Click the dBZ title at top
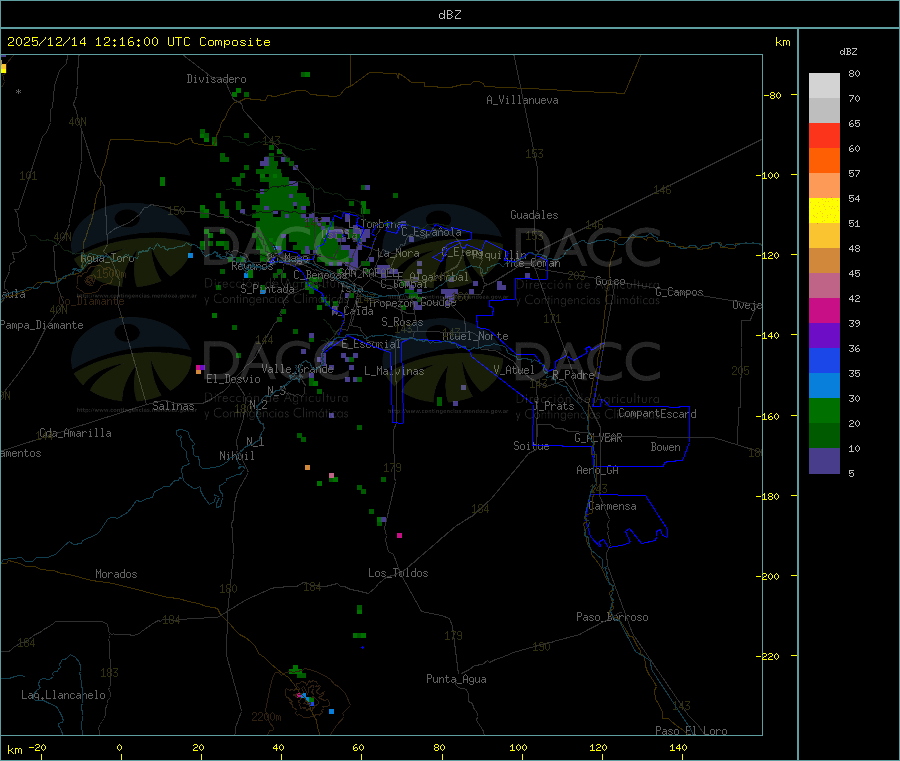This screenshot has height=761, width=900. pos(449,15)
